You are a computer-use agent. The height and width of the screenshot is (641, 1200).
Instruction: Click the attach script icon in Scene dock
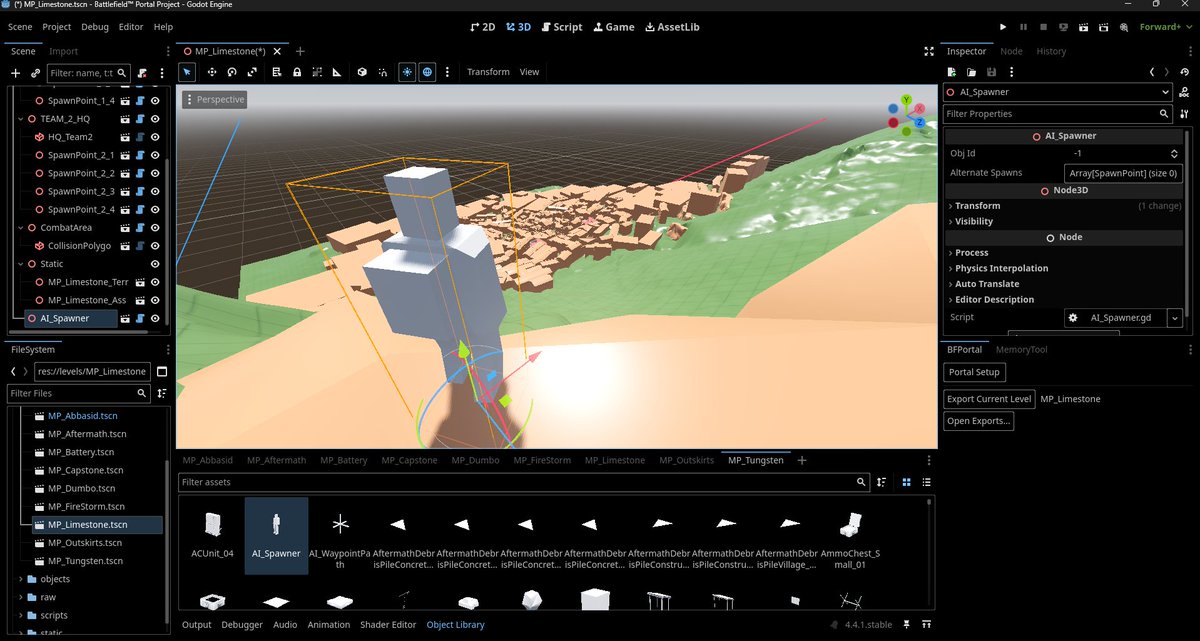tap(143, 73)
